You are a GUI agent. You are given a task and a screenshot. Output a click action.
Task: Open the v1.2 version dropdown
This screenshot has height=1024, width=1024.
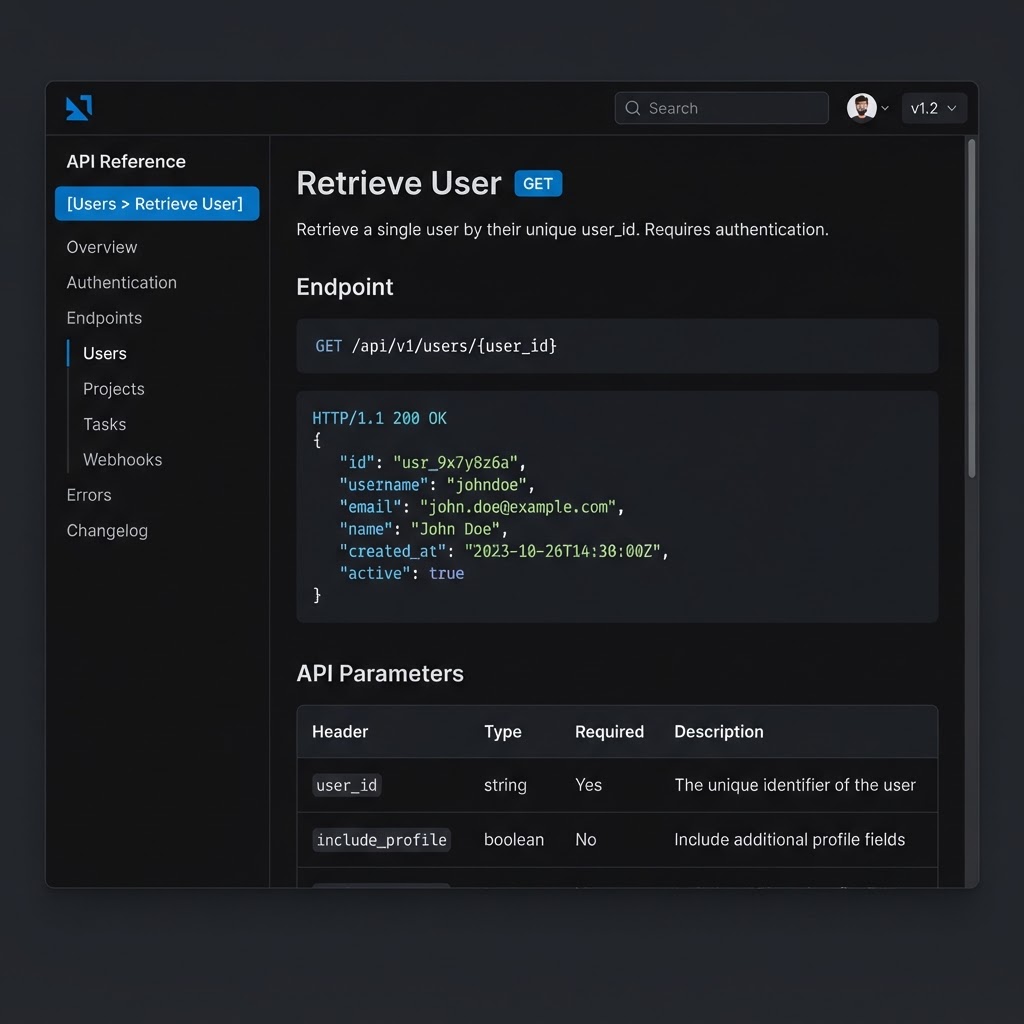(934, 108)
